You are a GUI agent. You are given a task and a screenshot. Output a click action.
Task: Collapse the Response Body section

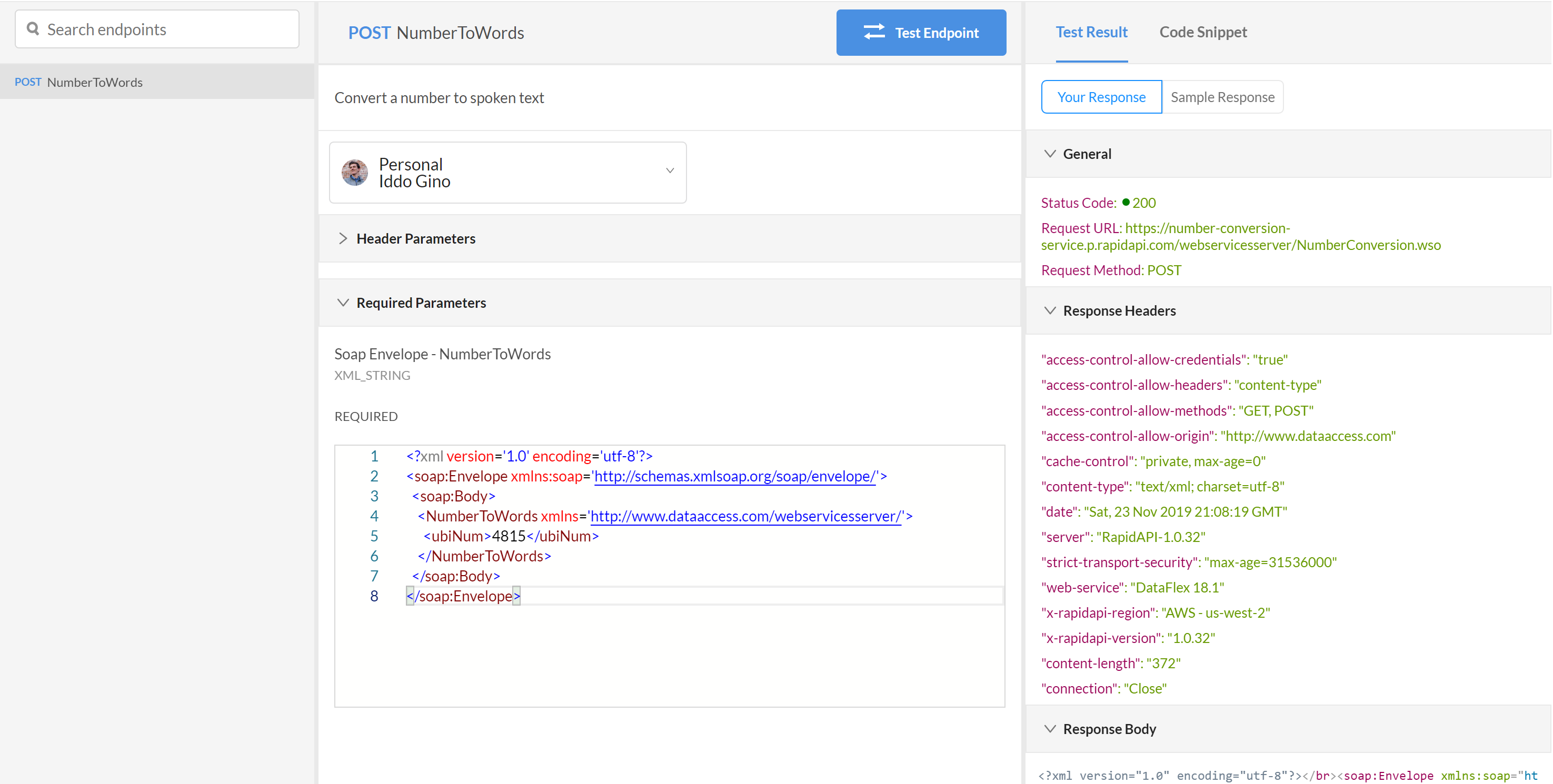(x=1050, y=729)
